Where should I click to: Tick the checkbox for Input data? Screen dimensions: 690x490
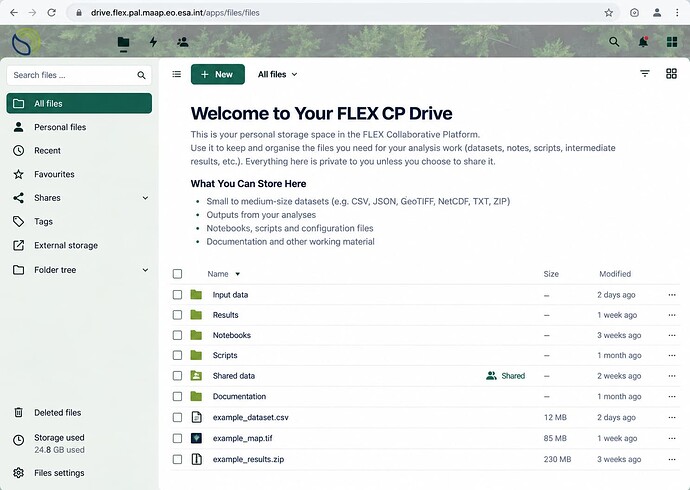click(177, 295)
